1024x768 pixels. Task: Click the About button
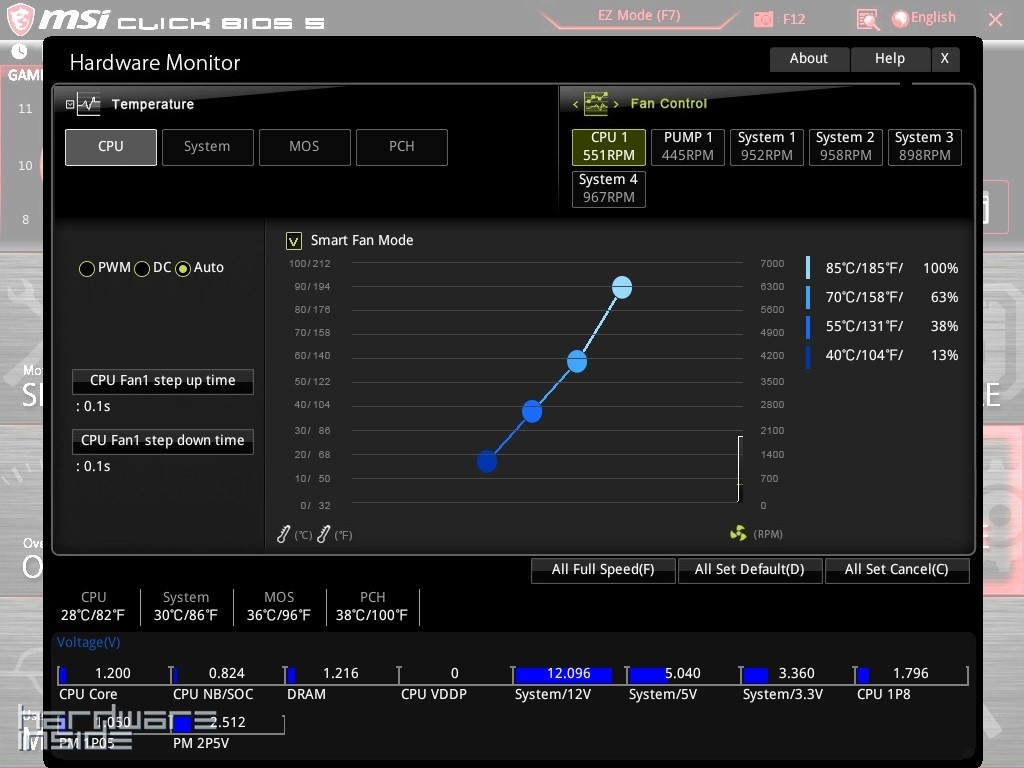(x=810, y=59)
